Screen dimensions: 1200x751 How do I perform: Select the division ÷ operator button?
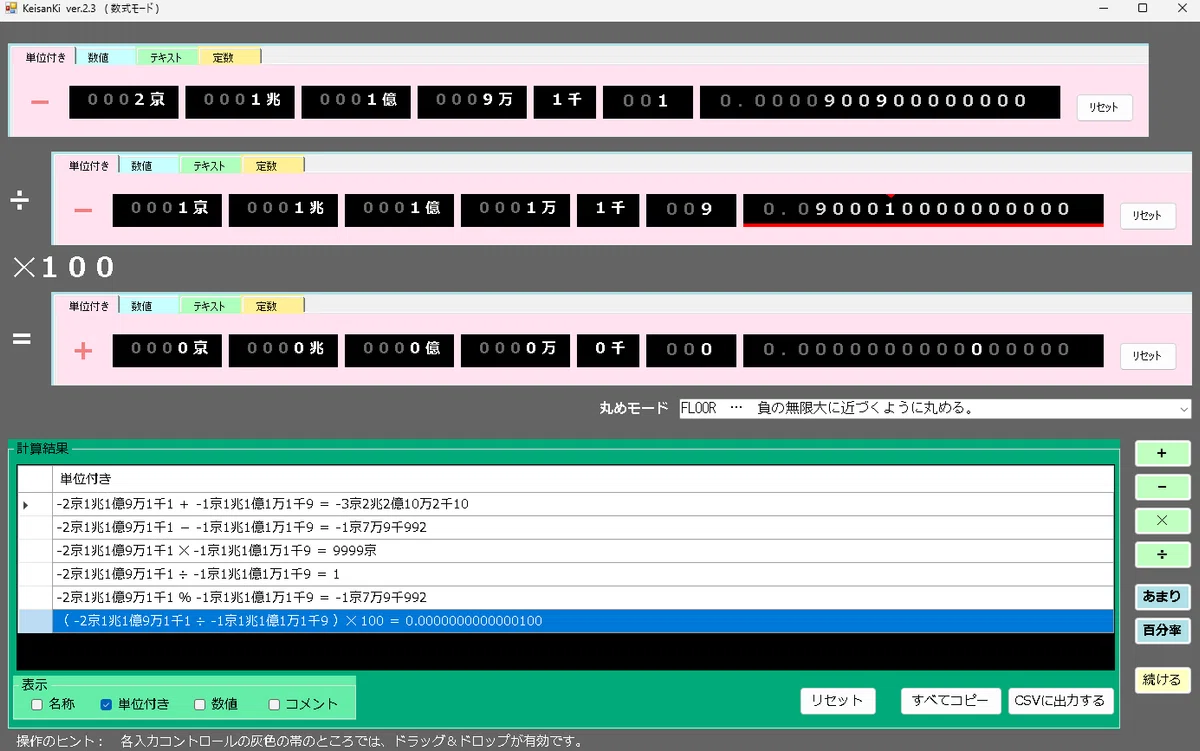pyautogui.click(x=1162, y=554)
